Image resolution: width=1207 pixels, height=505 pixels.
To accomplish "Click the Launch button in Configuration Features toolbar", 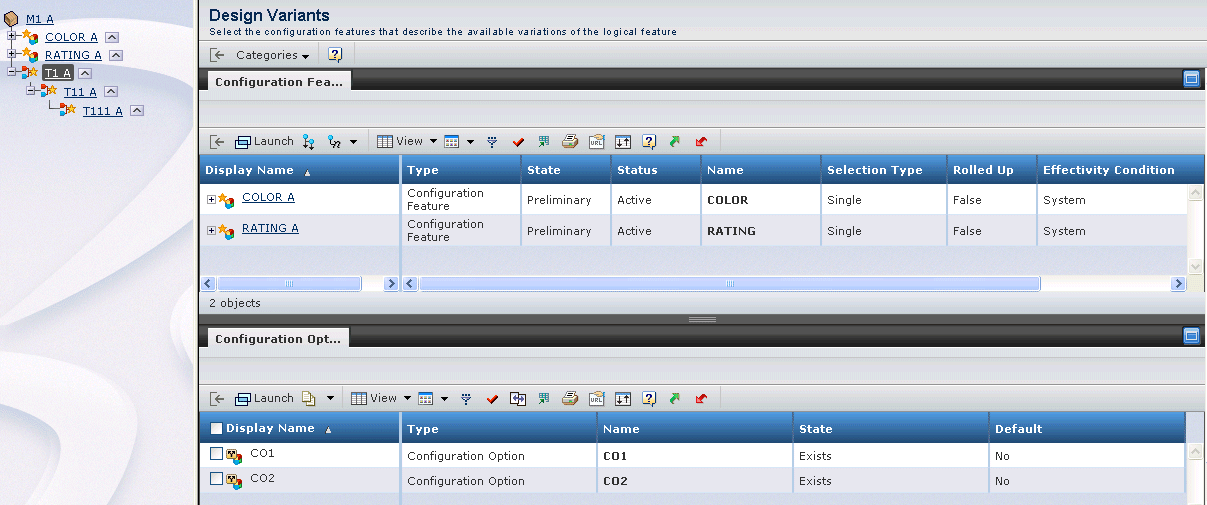I will tap(264, 141).
